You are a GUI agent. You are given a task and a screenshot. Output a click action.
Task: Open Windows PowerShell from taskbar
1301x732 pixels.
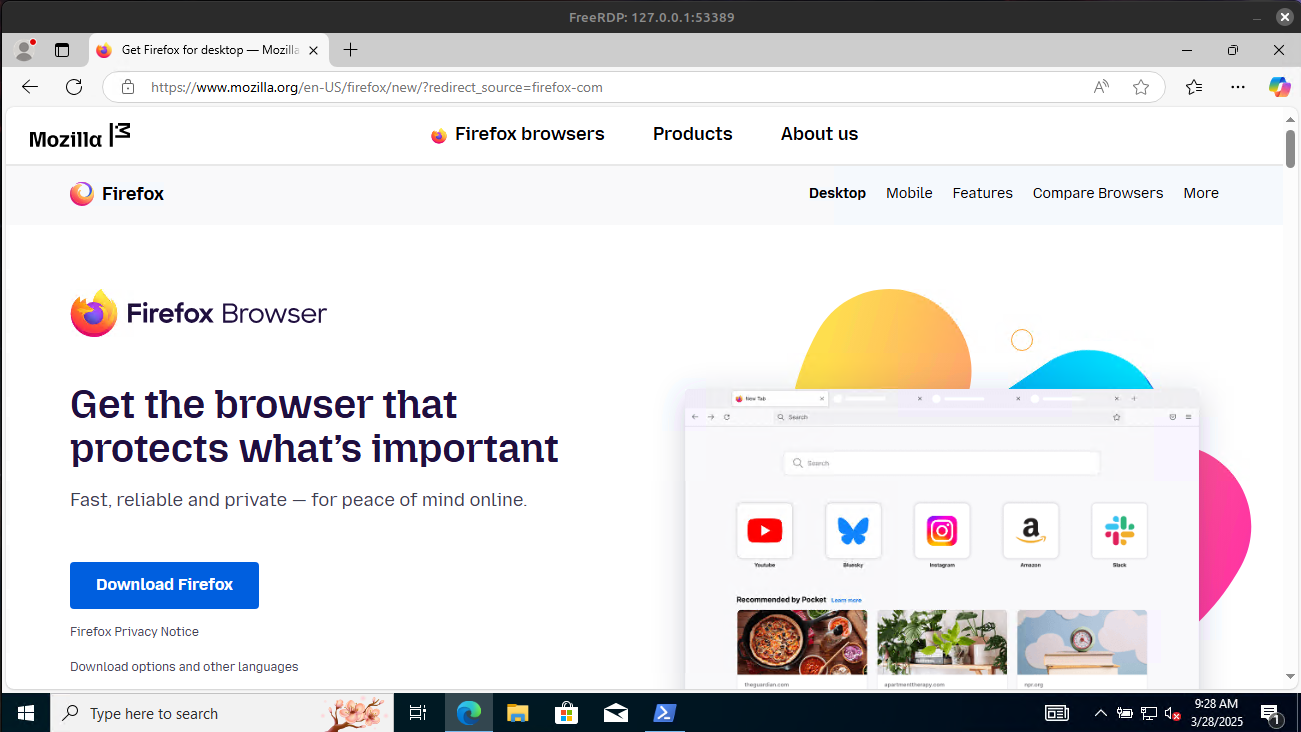(664, 713)
